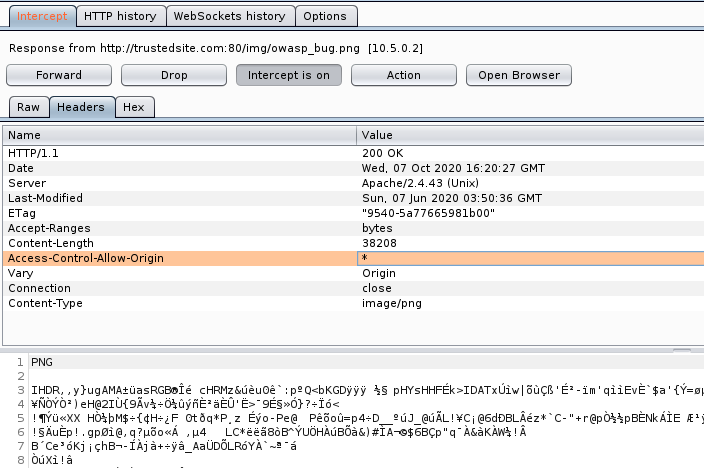
Task: Select the Accept-Ranges header name
Action: pos(180,228)
